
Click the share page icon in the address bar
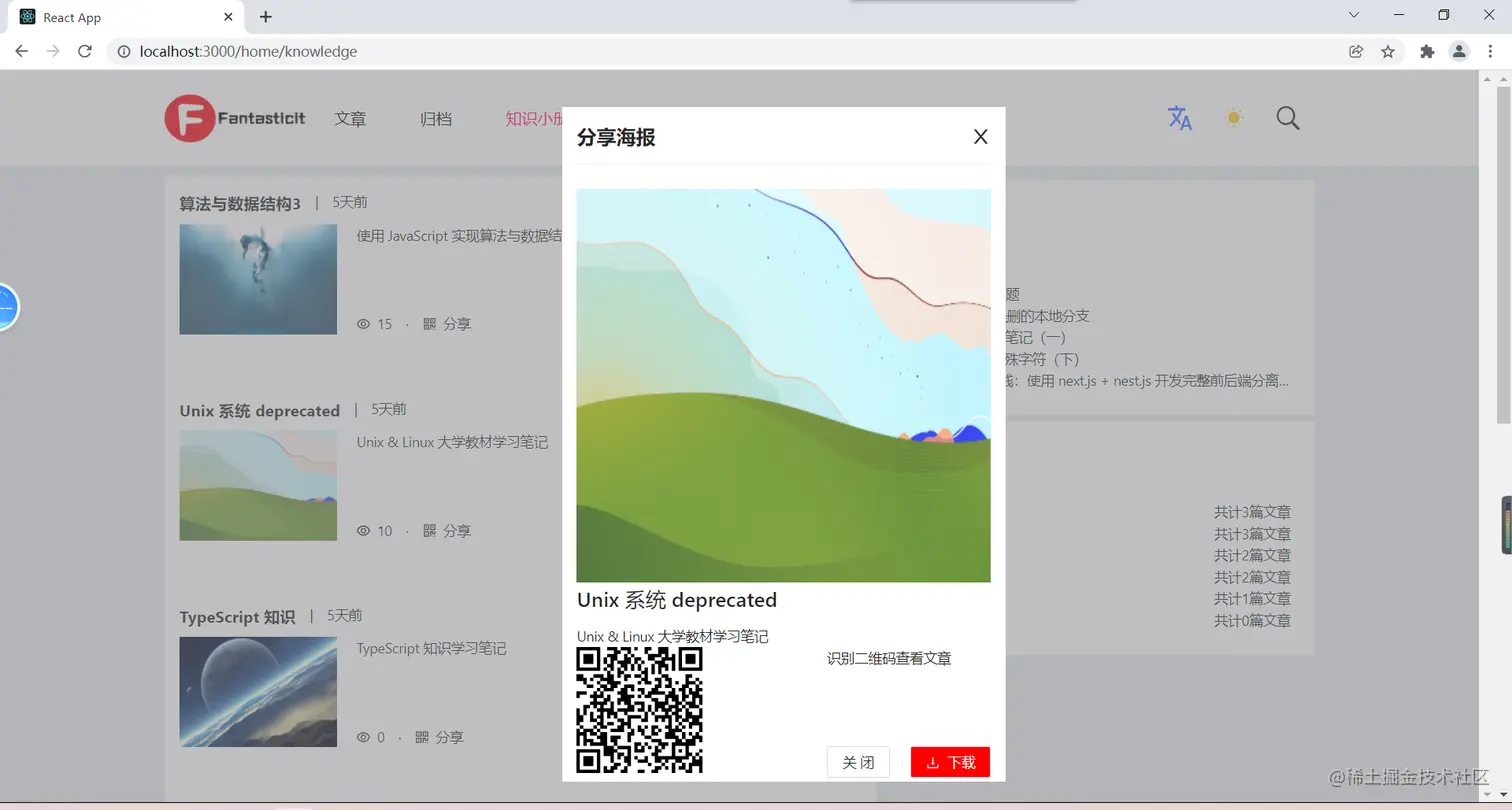coord(1356,51)
